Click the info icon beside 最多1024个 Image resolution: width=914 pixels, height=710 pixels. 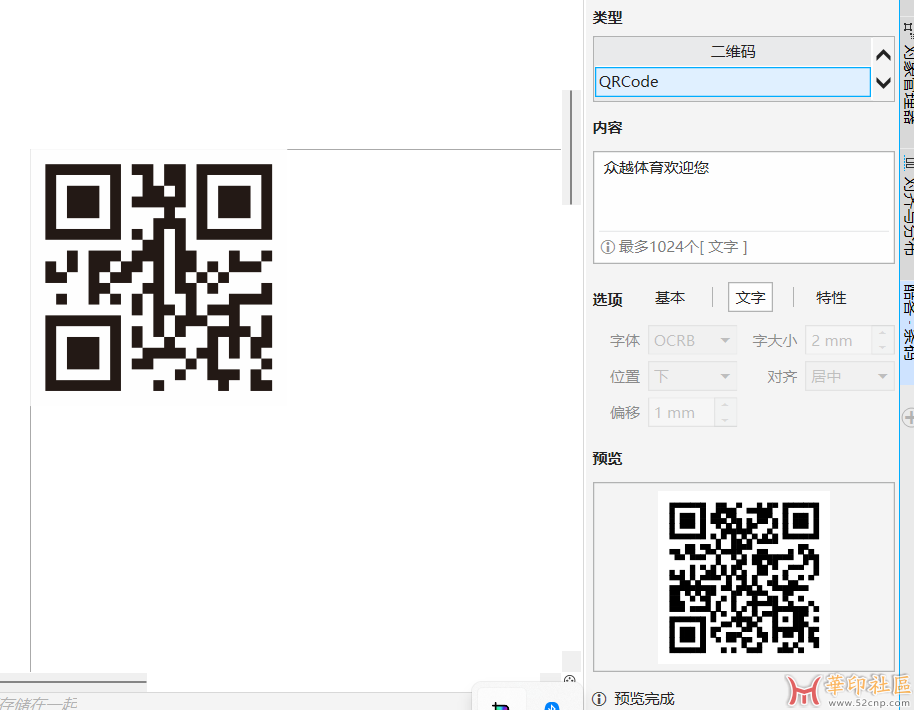pyautogui.click(x=607, y=247)
